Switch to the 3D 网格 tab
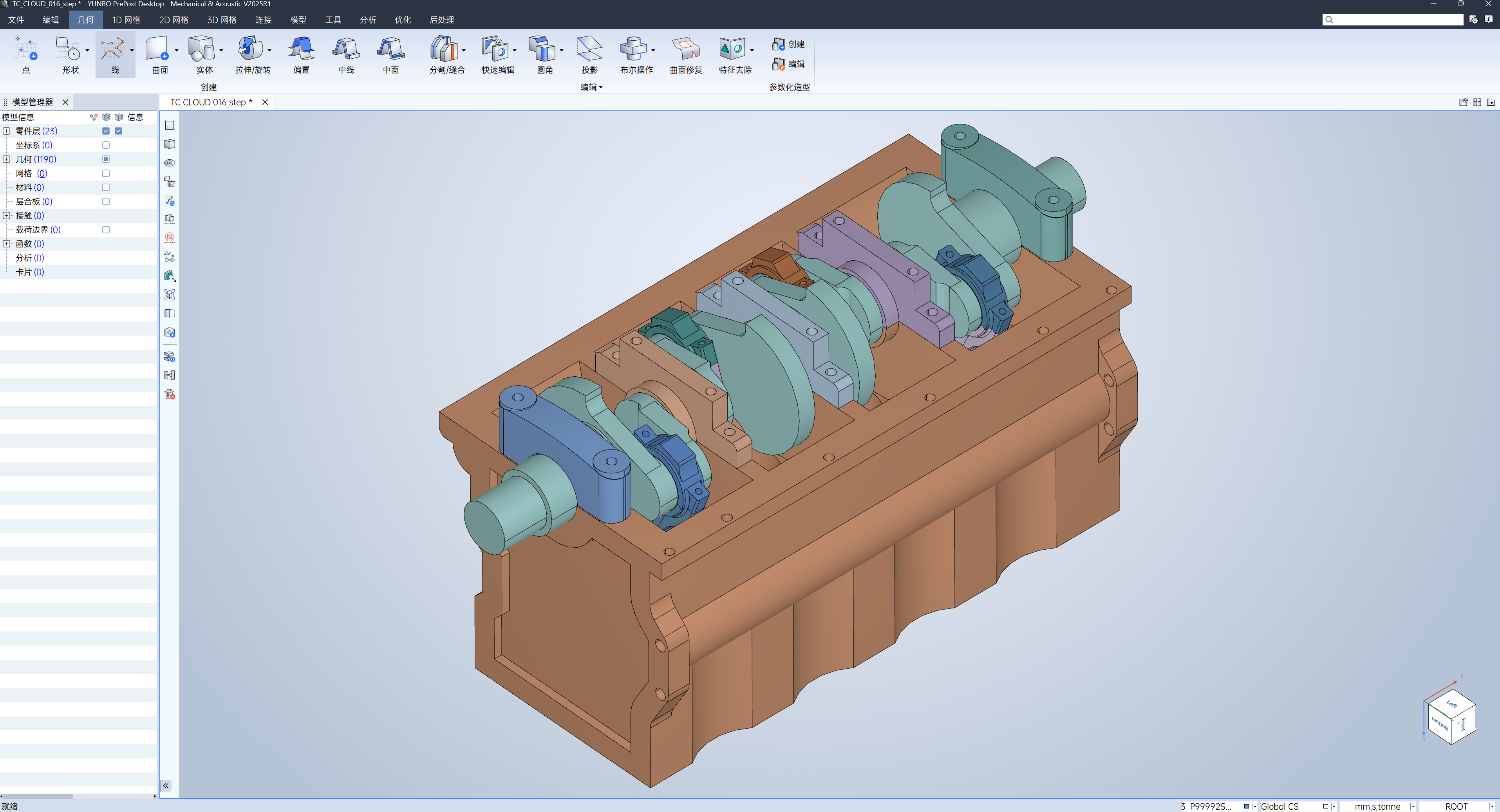This screenshot has height=812, width=1500. (x=222, y=20)
